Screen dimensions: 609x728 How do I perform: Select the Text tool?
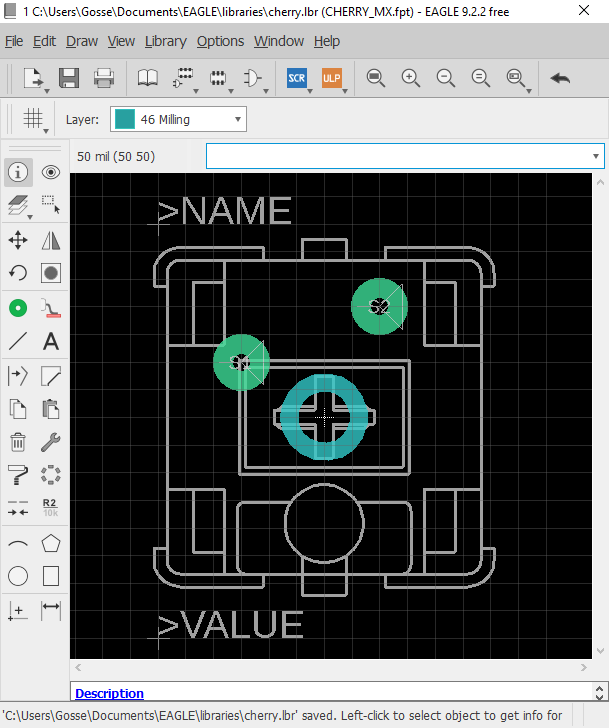(x=51, y=341)
